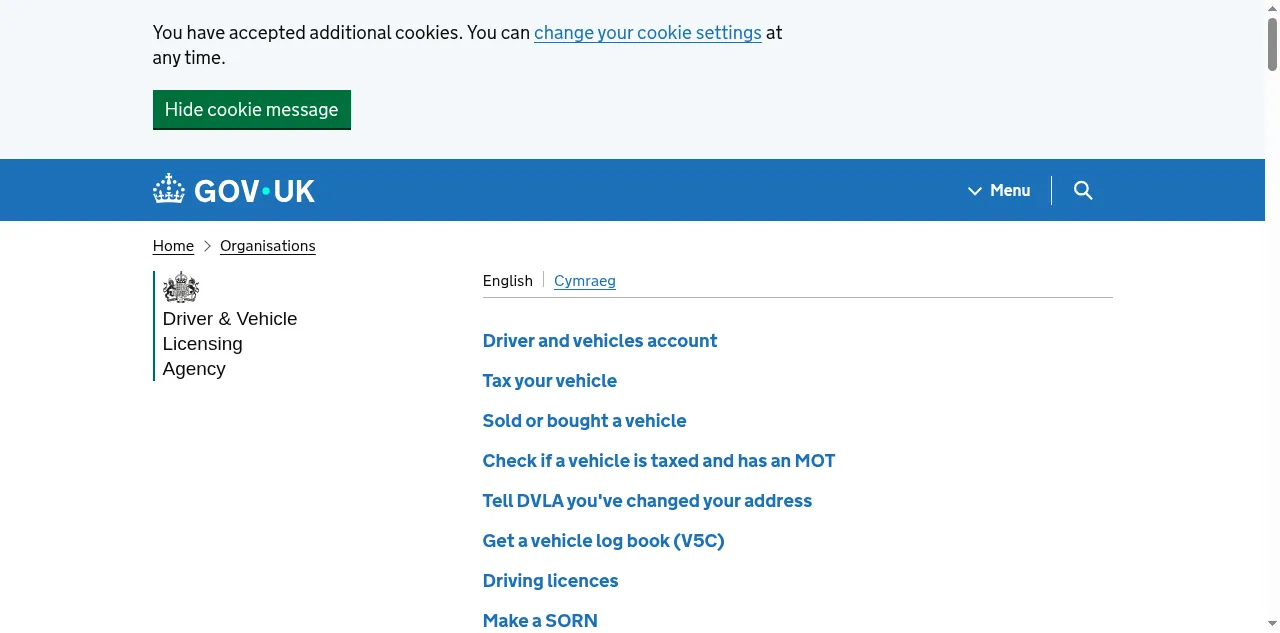This screenshot has height=633, width=1280.
Task: Click the DVLA royal crest icon
Action: (x=181, y=288)
